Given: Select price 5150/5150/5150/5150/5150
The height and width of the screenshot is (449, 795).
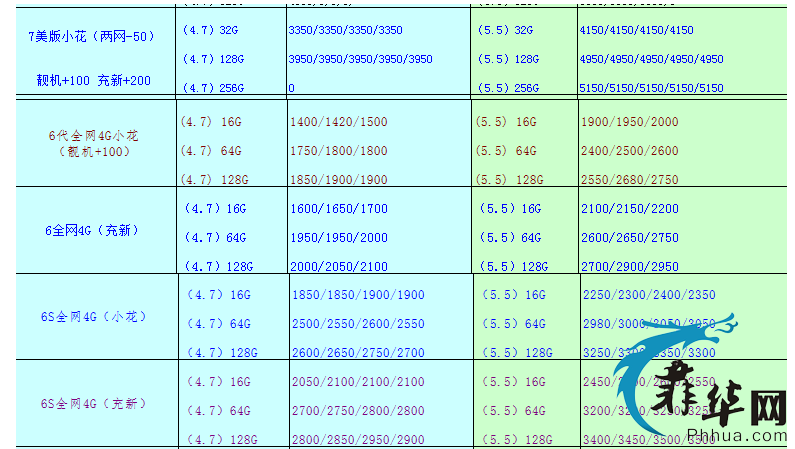Looking at the screenshot, I should point(652,88).
